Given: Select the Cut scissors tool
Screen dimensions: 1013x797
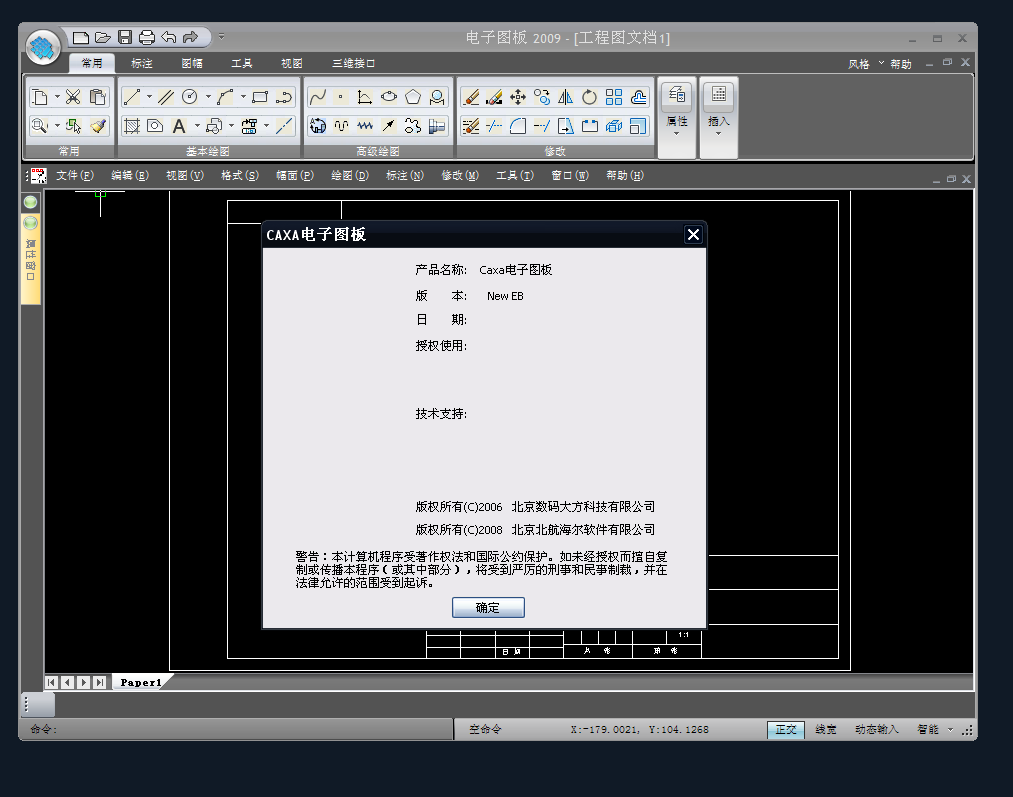Looking at the screenshot, I should click(73, 97).
